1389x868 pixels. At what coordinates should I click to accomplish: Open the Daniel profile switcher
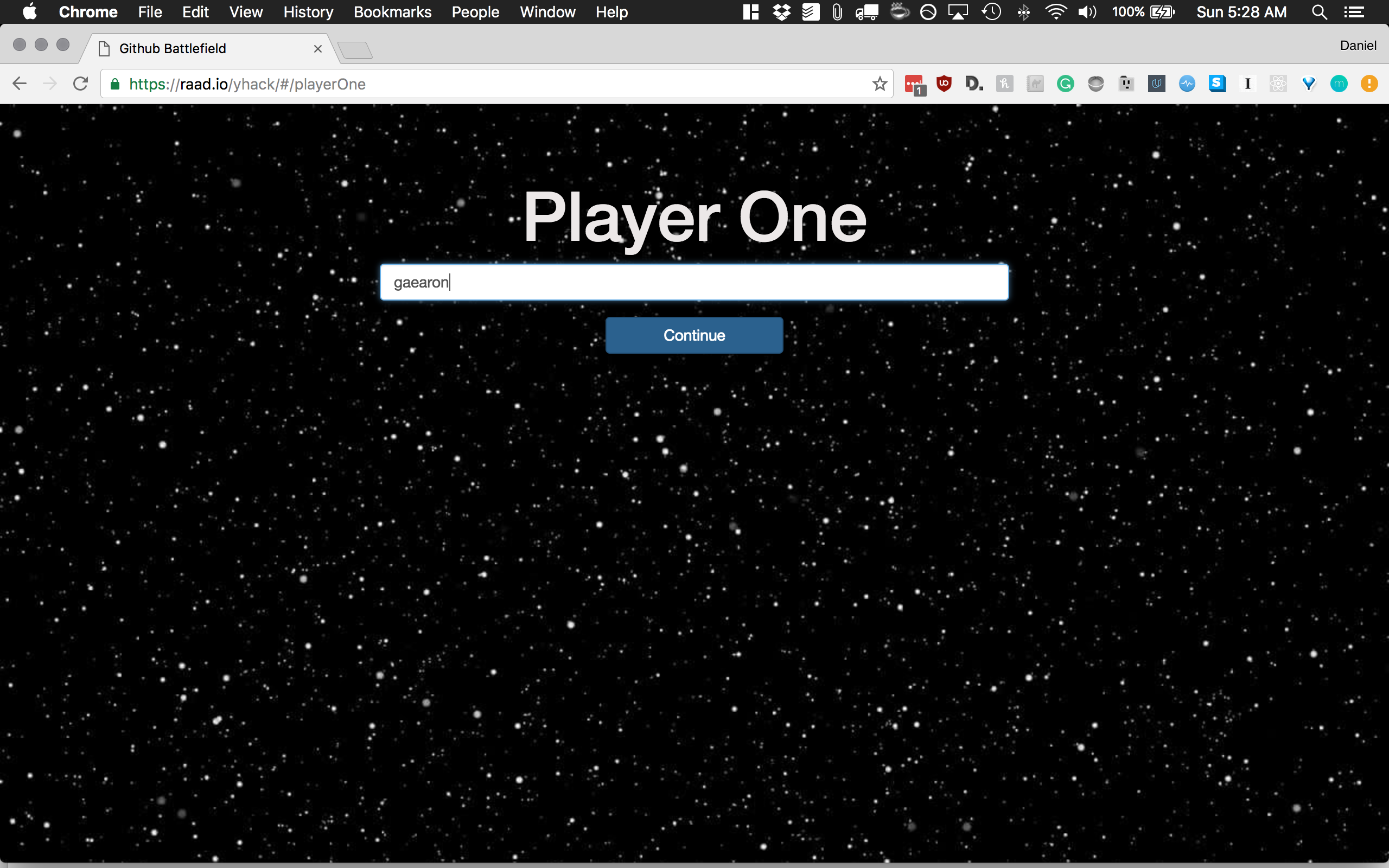coord(1358,46)
